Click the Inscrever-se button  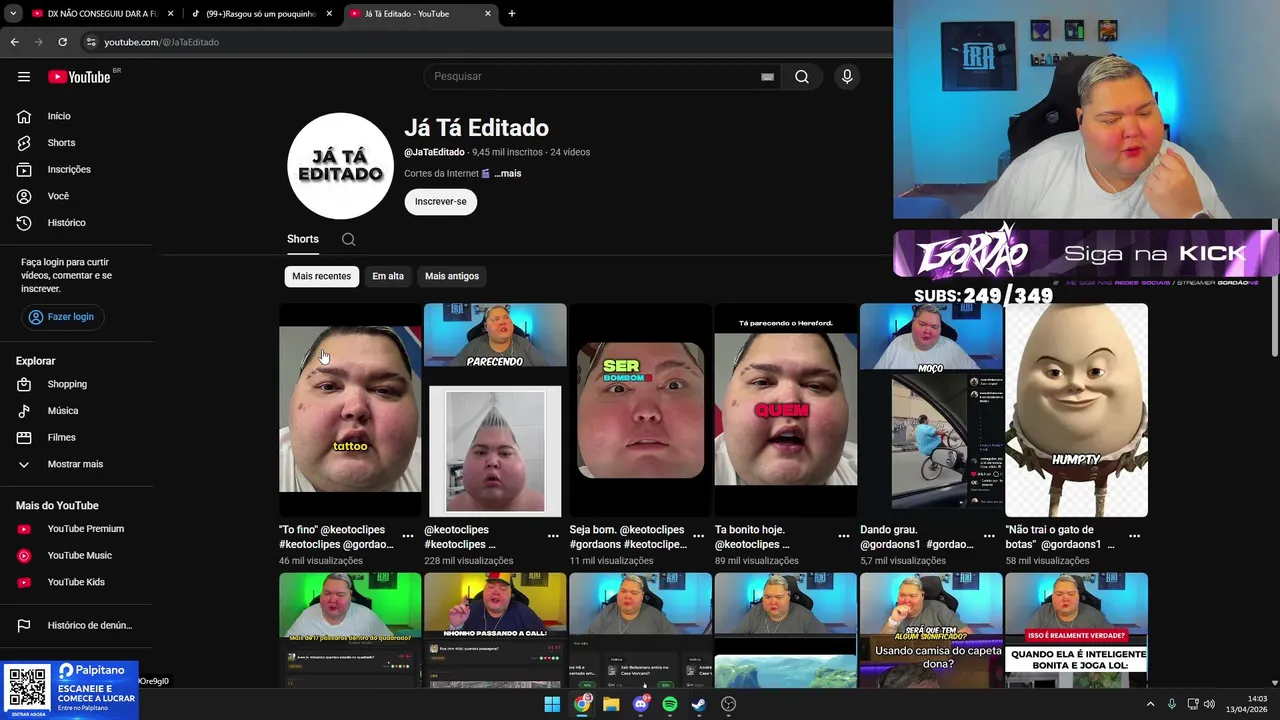point(441,202)
